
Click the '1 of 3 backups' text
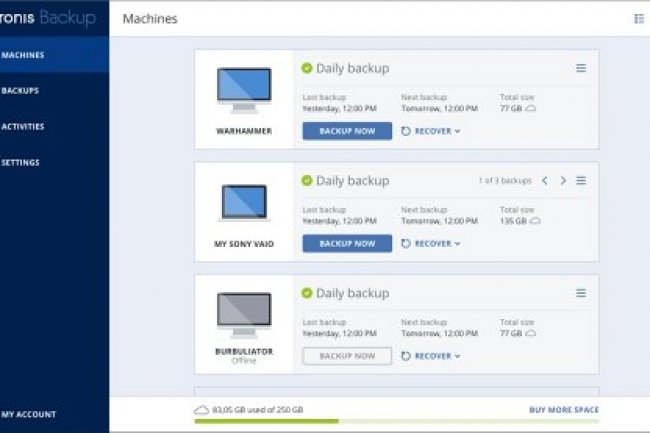(x=505, y=181)
